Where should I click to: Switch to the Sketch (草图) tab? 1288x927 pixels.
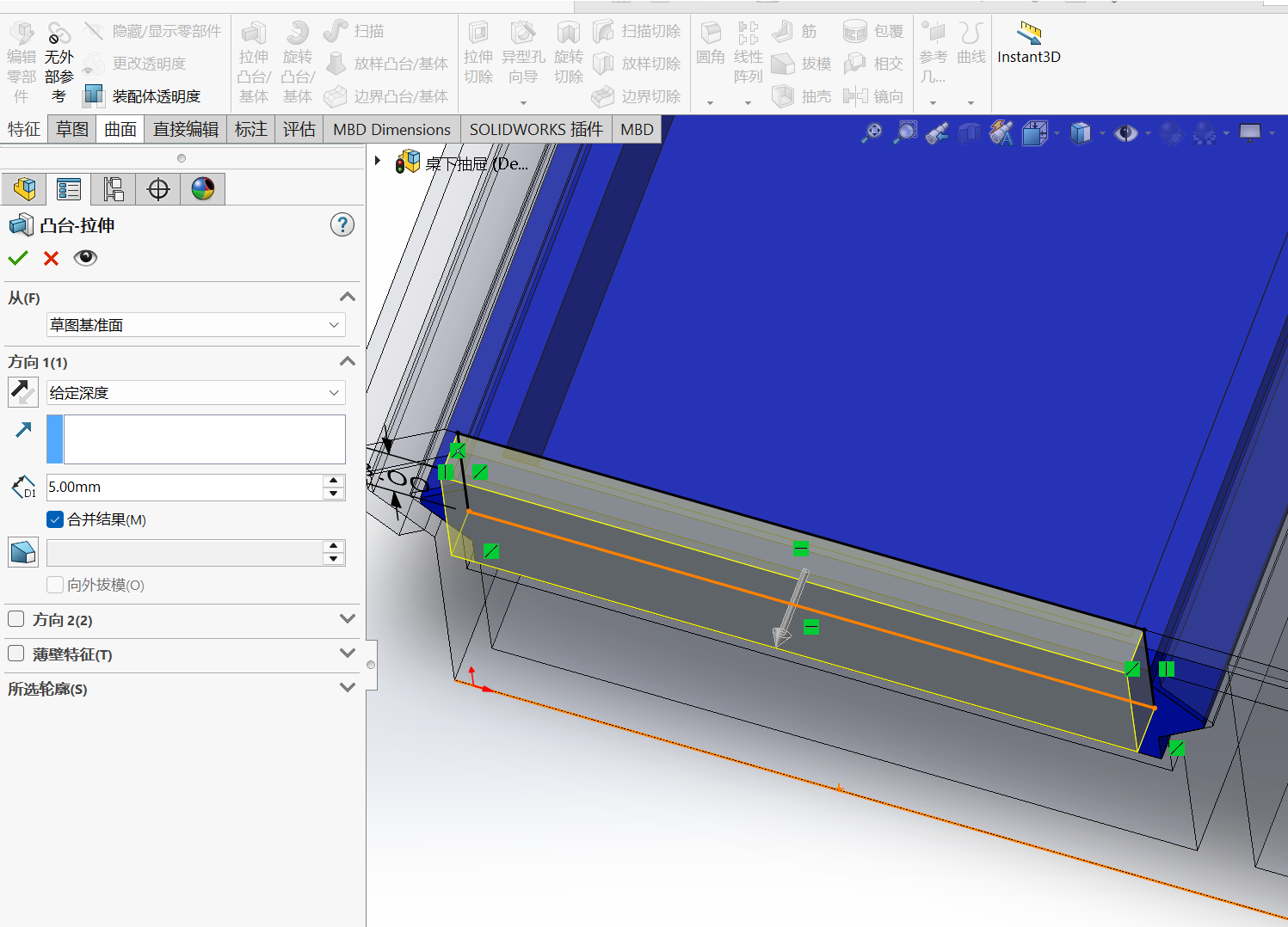(72, 129)
